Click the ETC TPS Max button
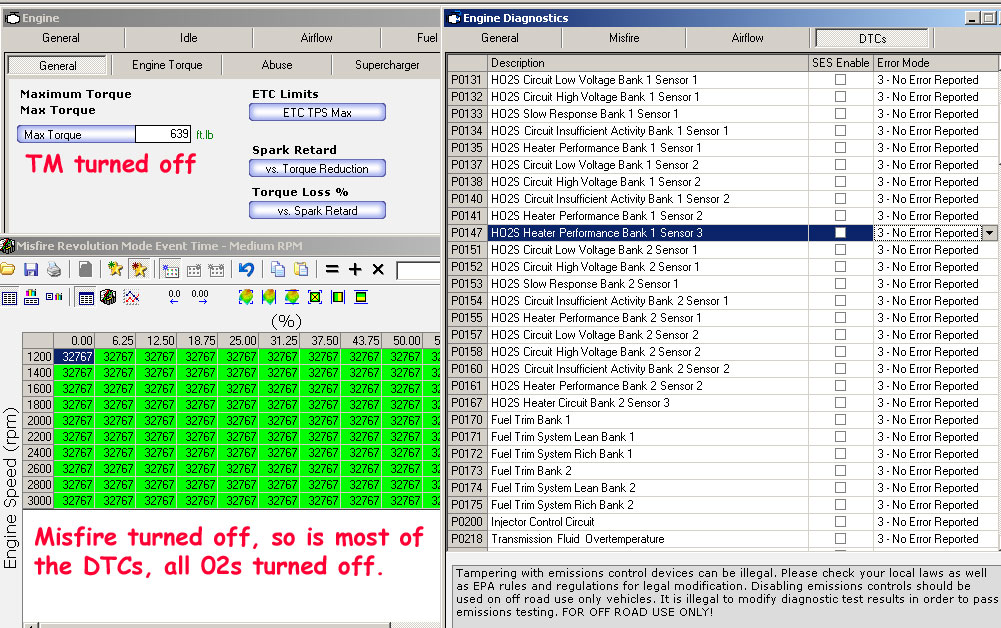Image resolution: width=1001 pixels, height=628 pixels. [x=317, y=113]
